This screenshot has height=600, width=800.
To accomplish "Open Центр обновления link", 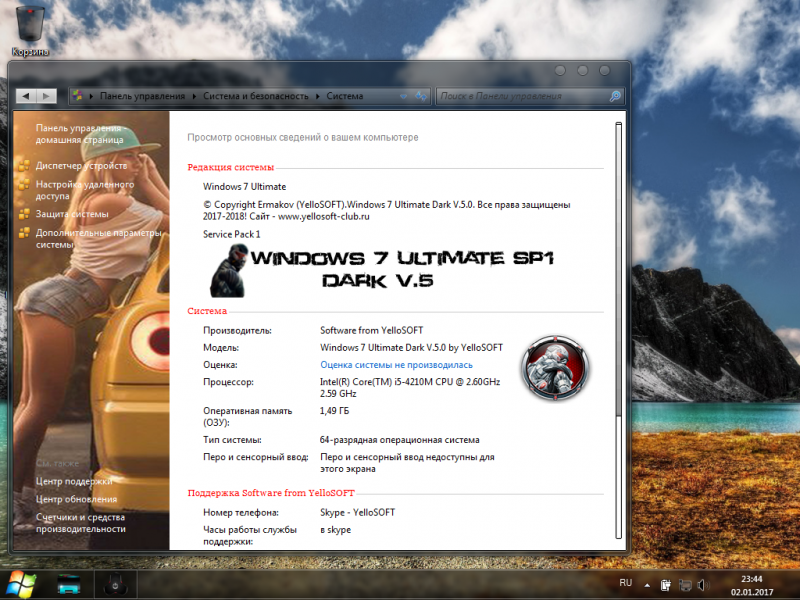I will [76, 499].
